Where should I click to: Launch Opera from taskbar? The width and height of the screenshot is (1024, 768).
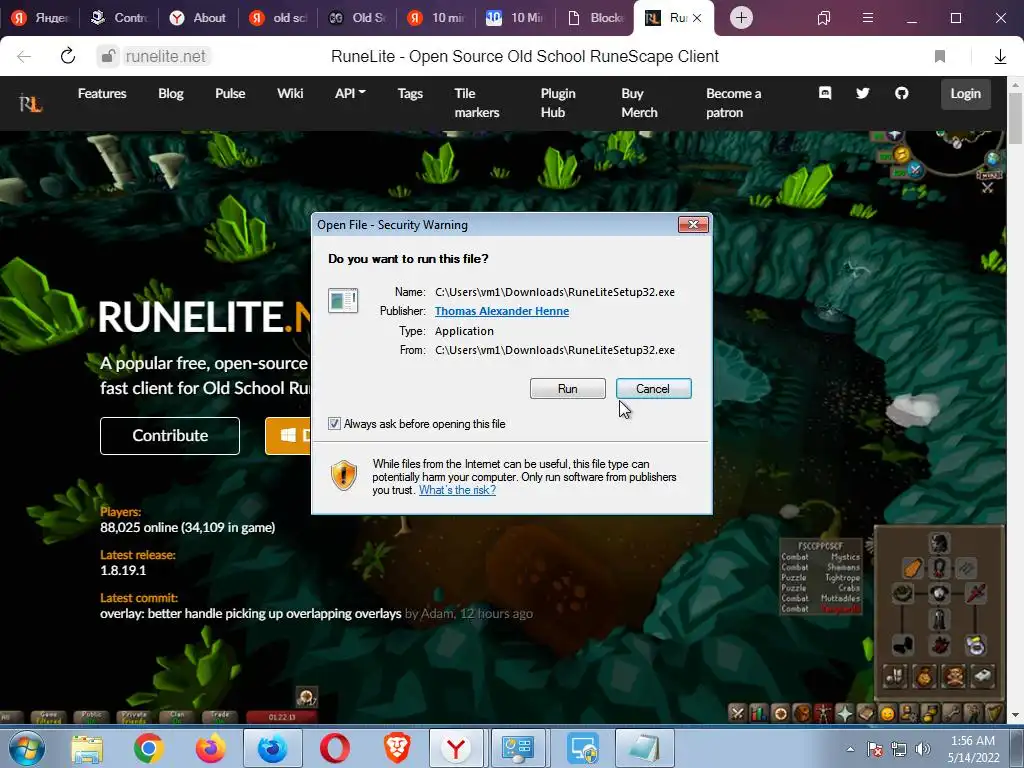pos(334,748)
